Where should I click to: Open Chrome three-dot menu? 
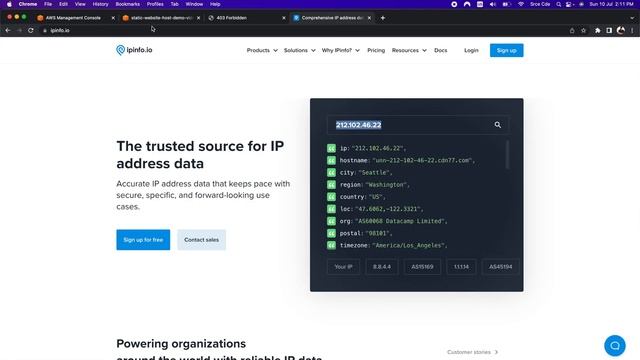[x=632, y=30]
